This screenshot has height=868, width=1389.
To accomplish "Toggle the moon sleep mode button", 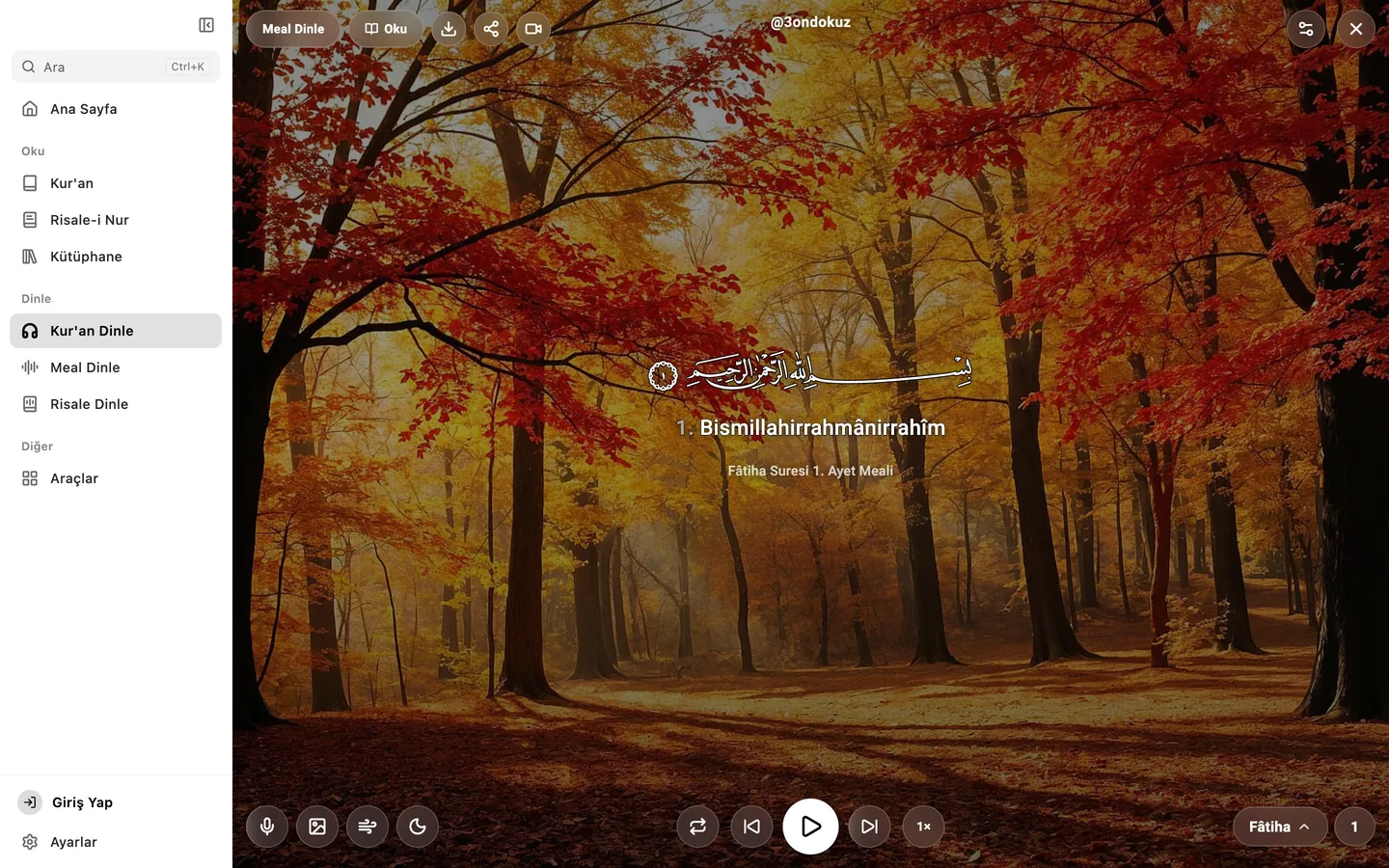I will tap(418, 827).
